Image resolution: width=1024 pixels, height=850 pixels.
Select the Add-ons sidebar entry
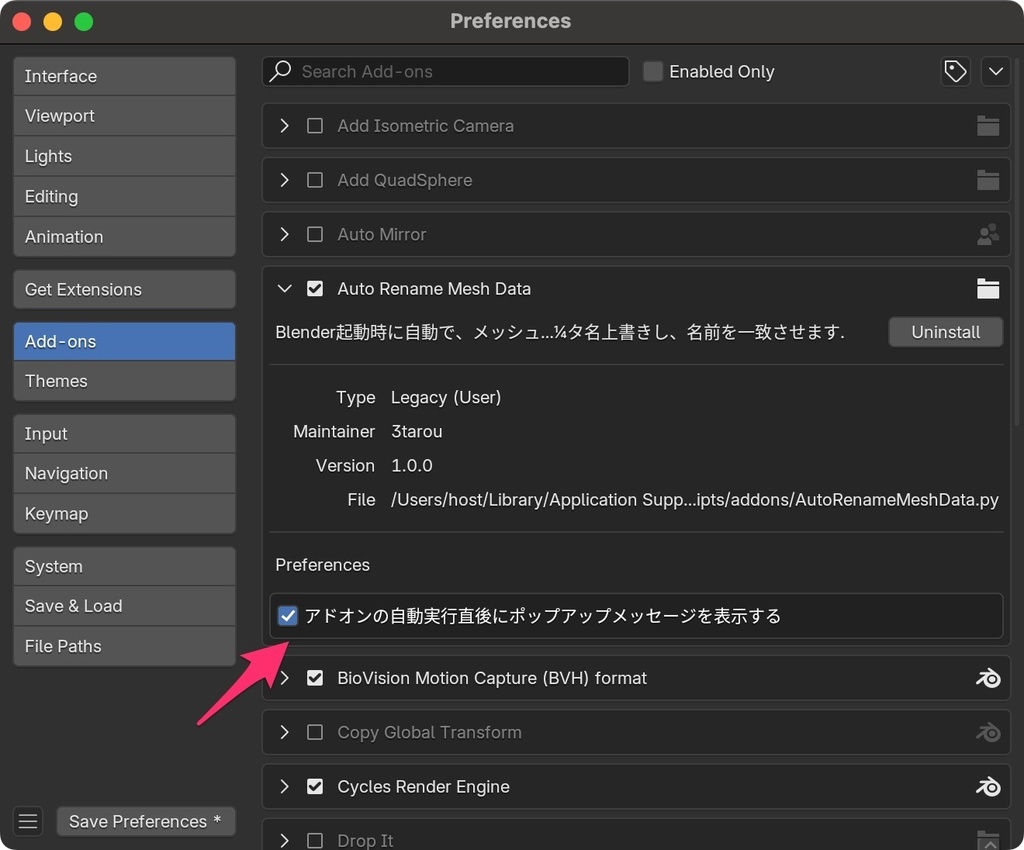click(124, 340)
